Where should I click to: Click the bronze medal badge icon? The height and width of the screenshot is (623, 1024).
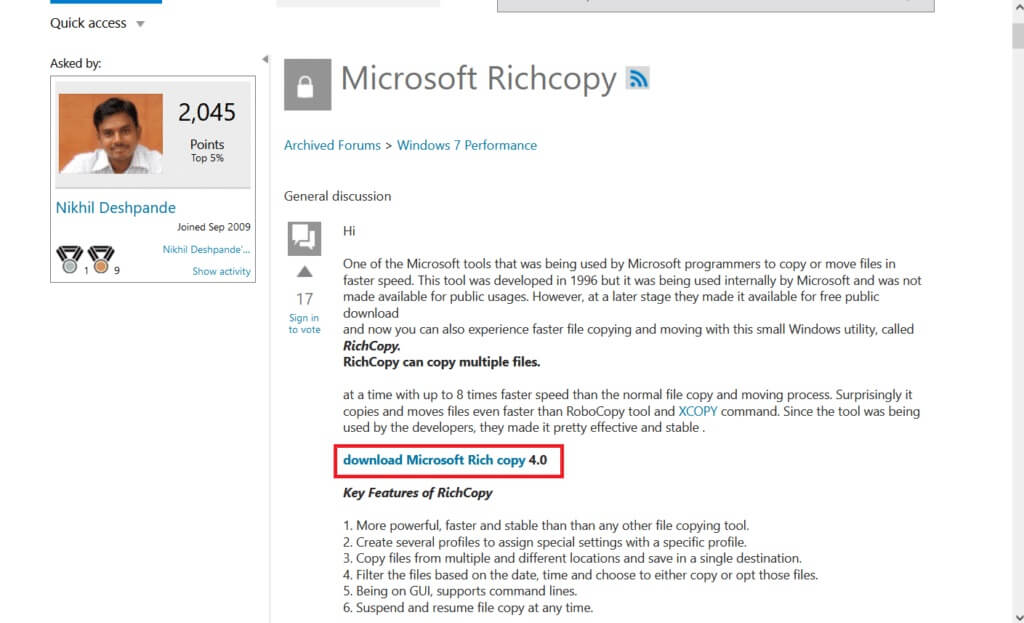point(101,259)
